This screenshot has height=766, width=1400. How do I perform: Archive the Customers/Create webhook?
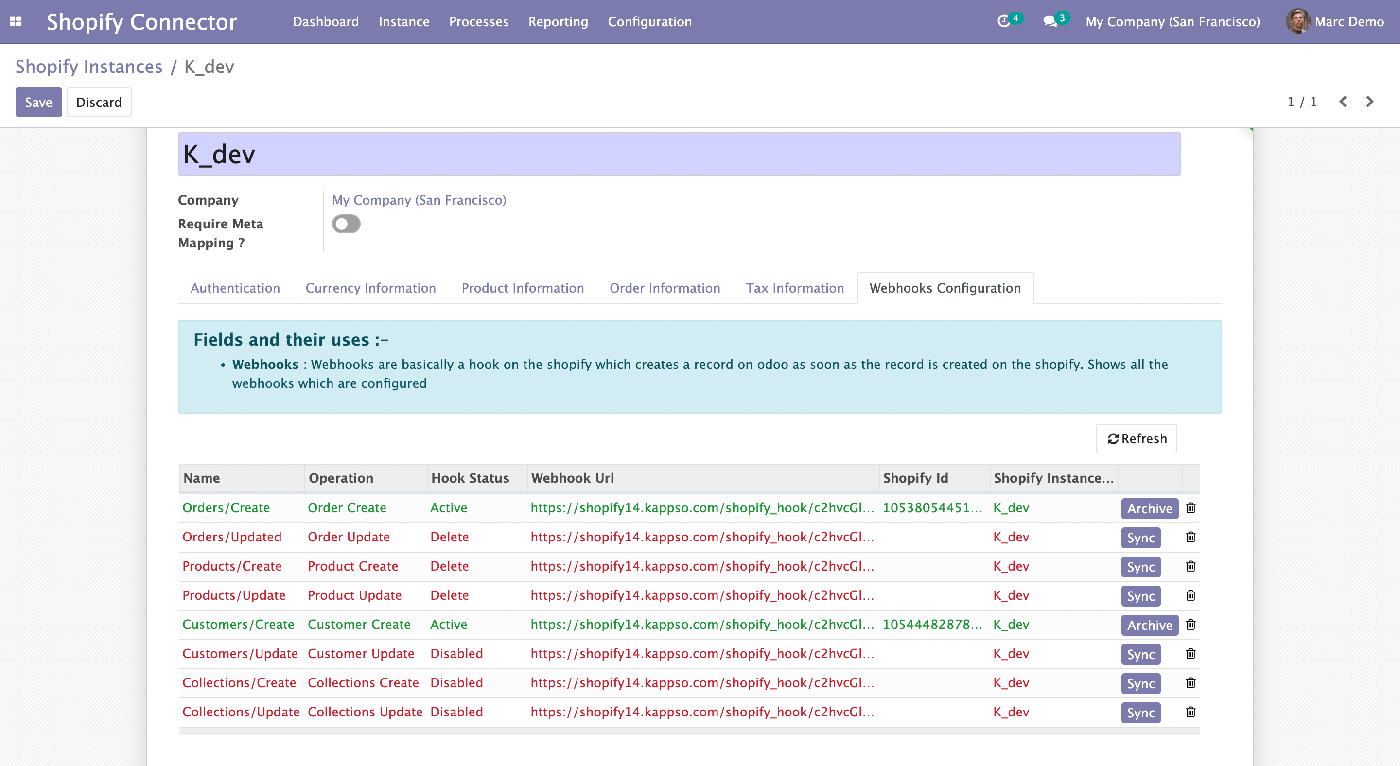click(x=1150, y=625)
